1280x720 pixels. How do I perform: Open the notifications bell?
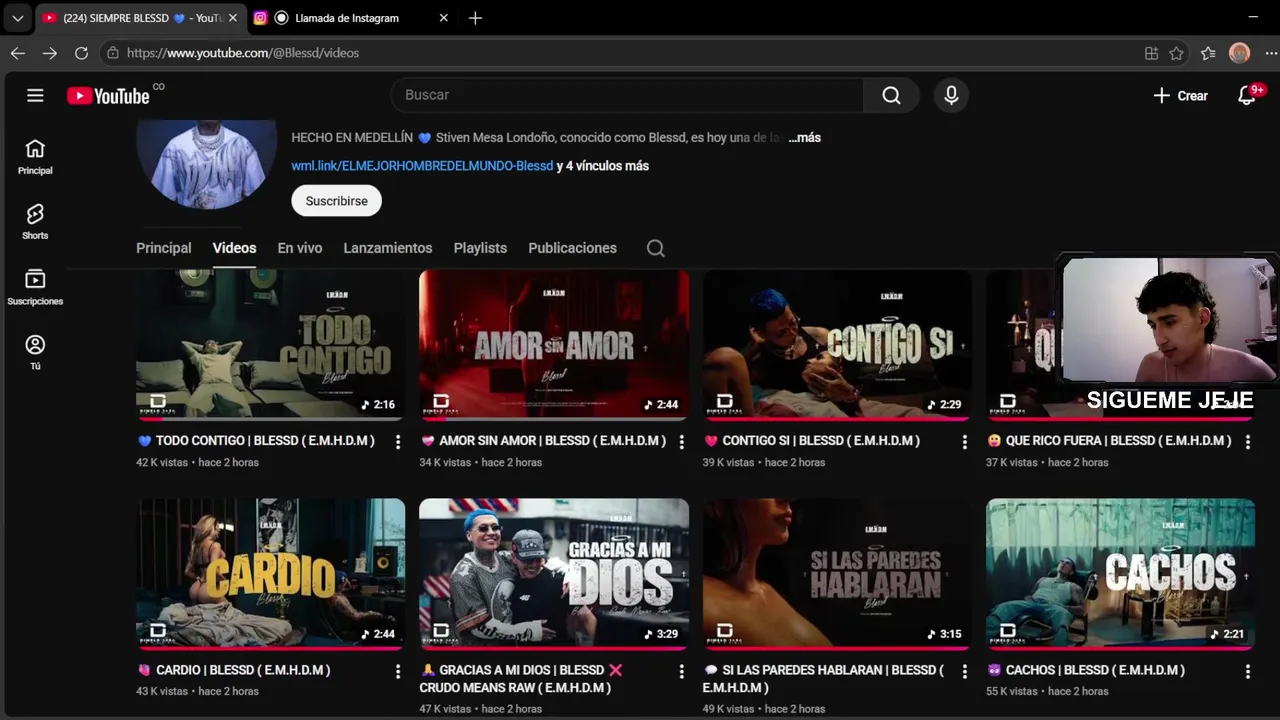[1247, 95]
